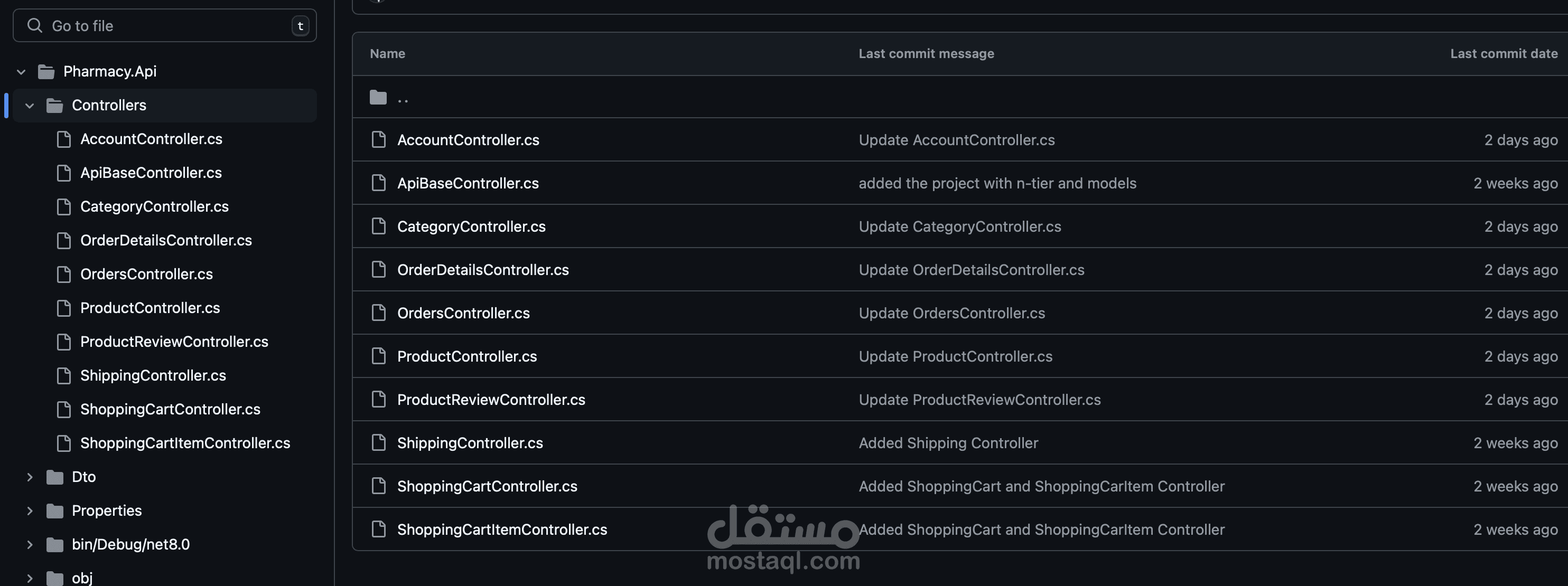This screenshot has width=1568, height=586.
Task: Click the file icon beside AccountController.cs in the sidebar
Action: pos(64,139)
